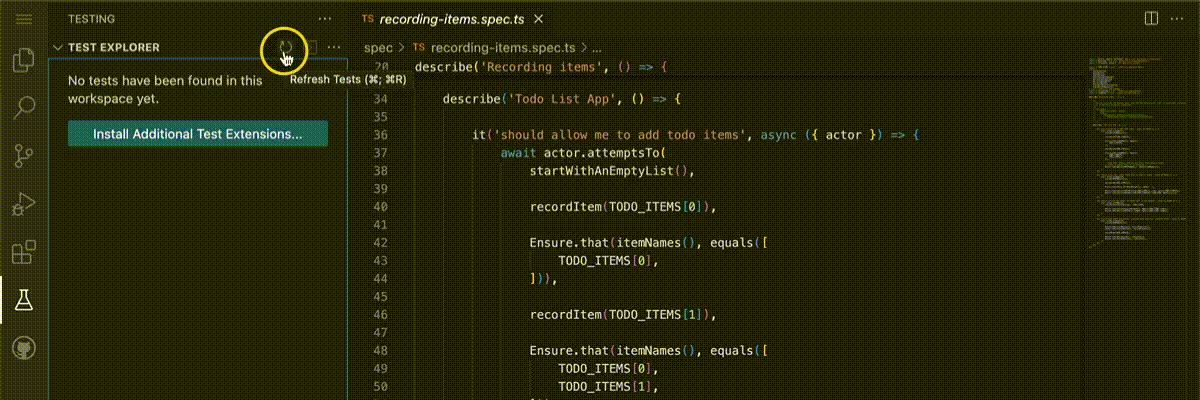Viewport: 1200px width, 400px height.
Task: Click Install Additional Test Extensions button
Action: (197, 133)
